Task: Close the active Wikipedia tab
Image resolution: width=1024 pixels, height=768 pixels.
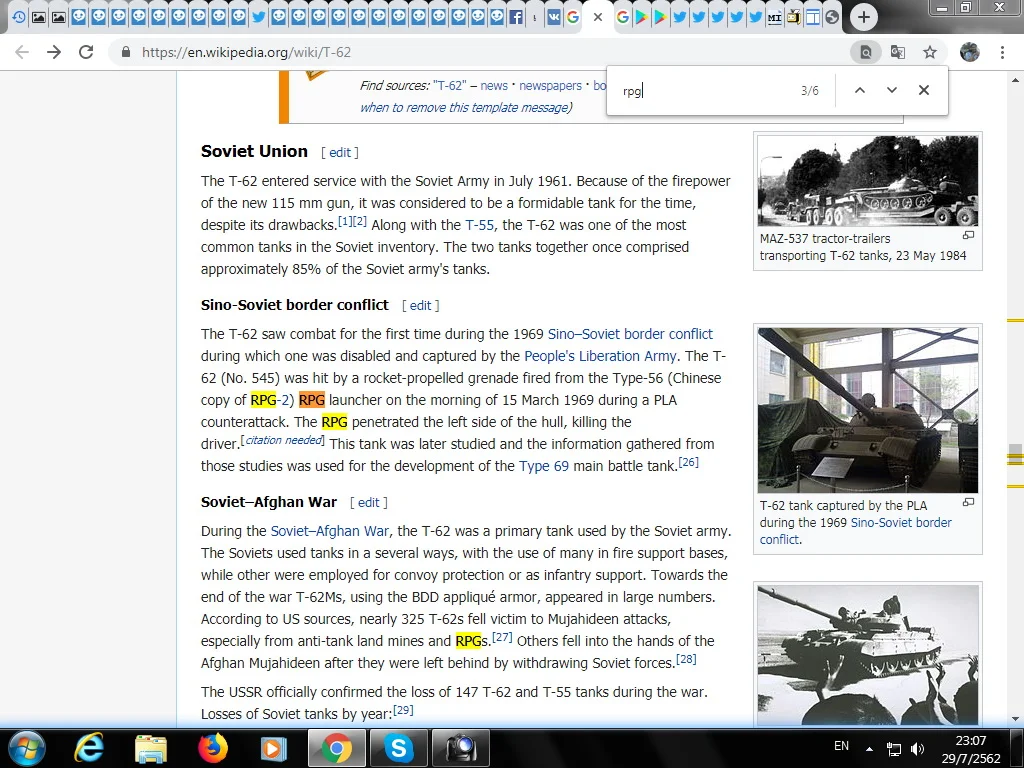Action: point(598,18)
